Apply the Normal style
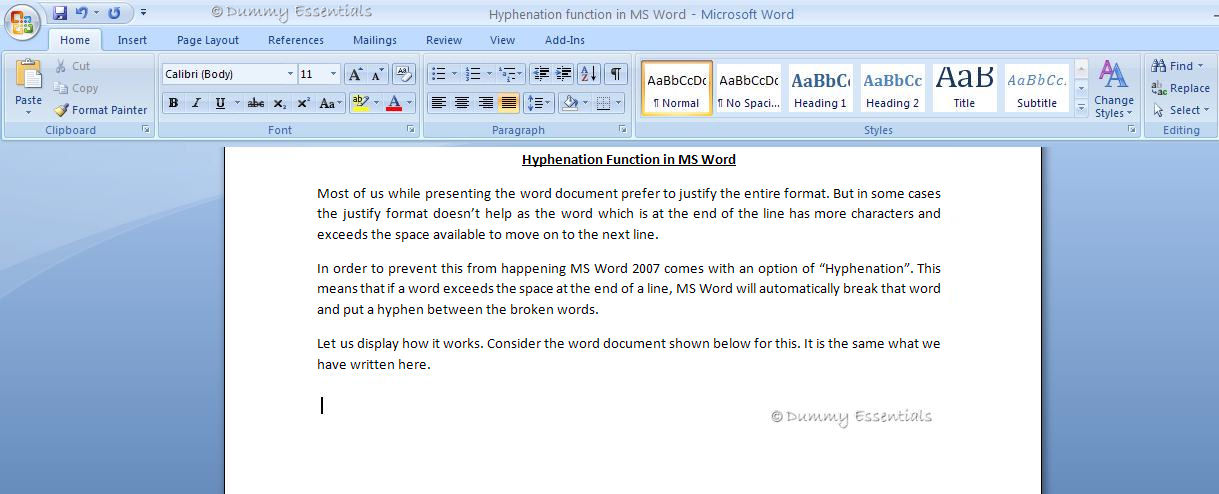 coord(677,88)
